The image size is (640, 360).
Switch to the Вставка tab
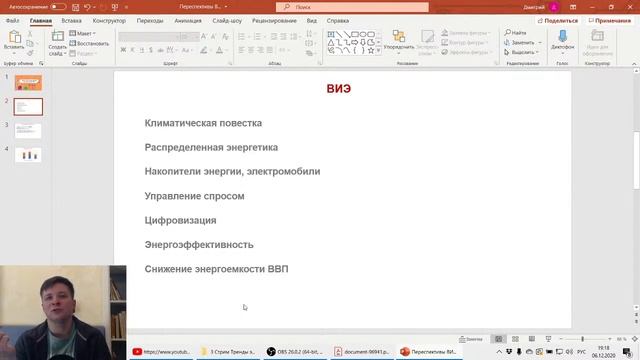tap(71, 20)
